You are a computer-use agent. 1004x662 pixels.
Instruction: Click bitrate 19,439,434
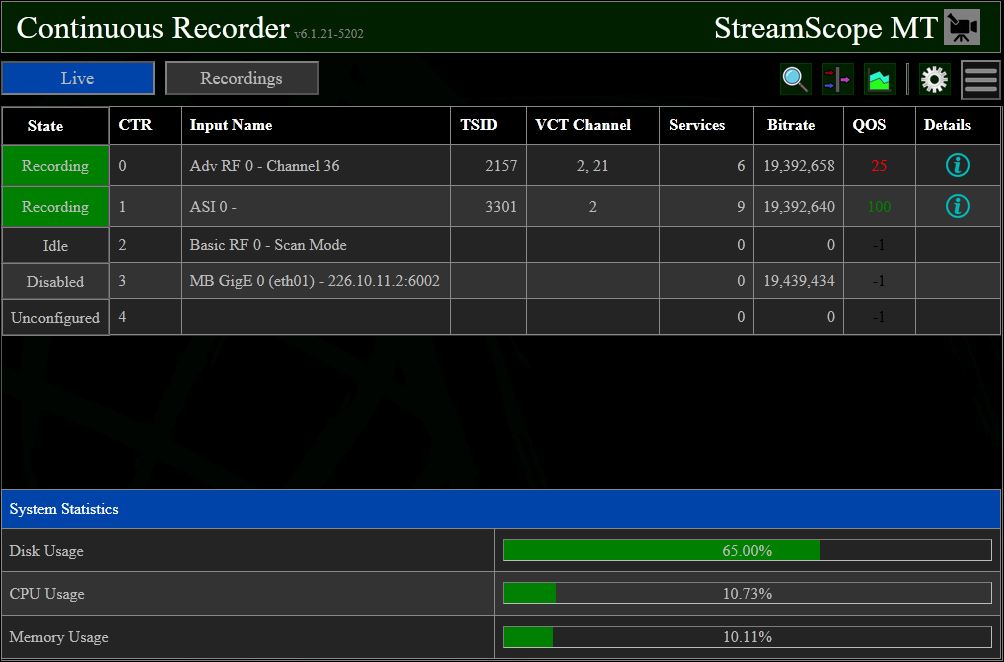[798, 281]
